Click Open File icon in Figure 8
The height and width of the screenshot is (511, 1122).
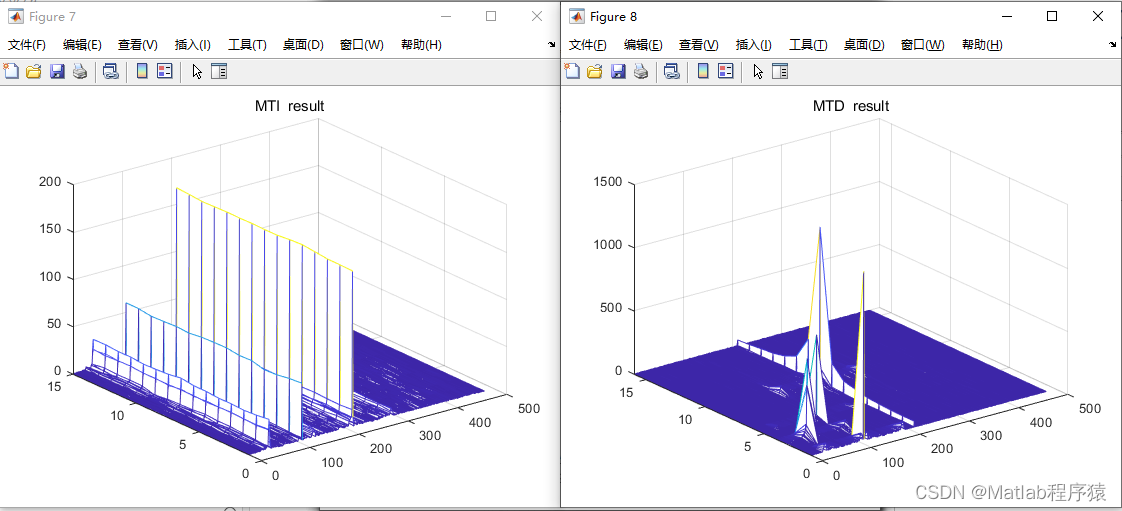[x=595, y=71]
